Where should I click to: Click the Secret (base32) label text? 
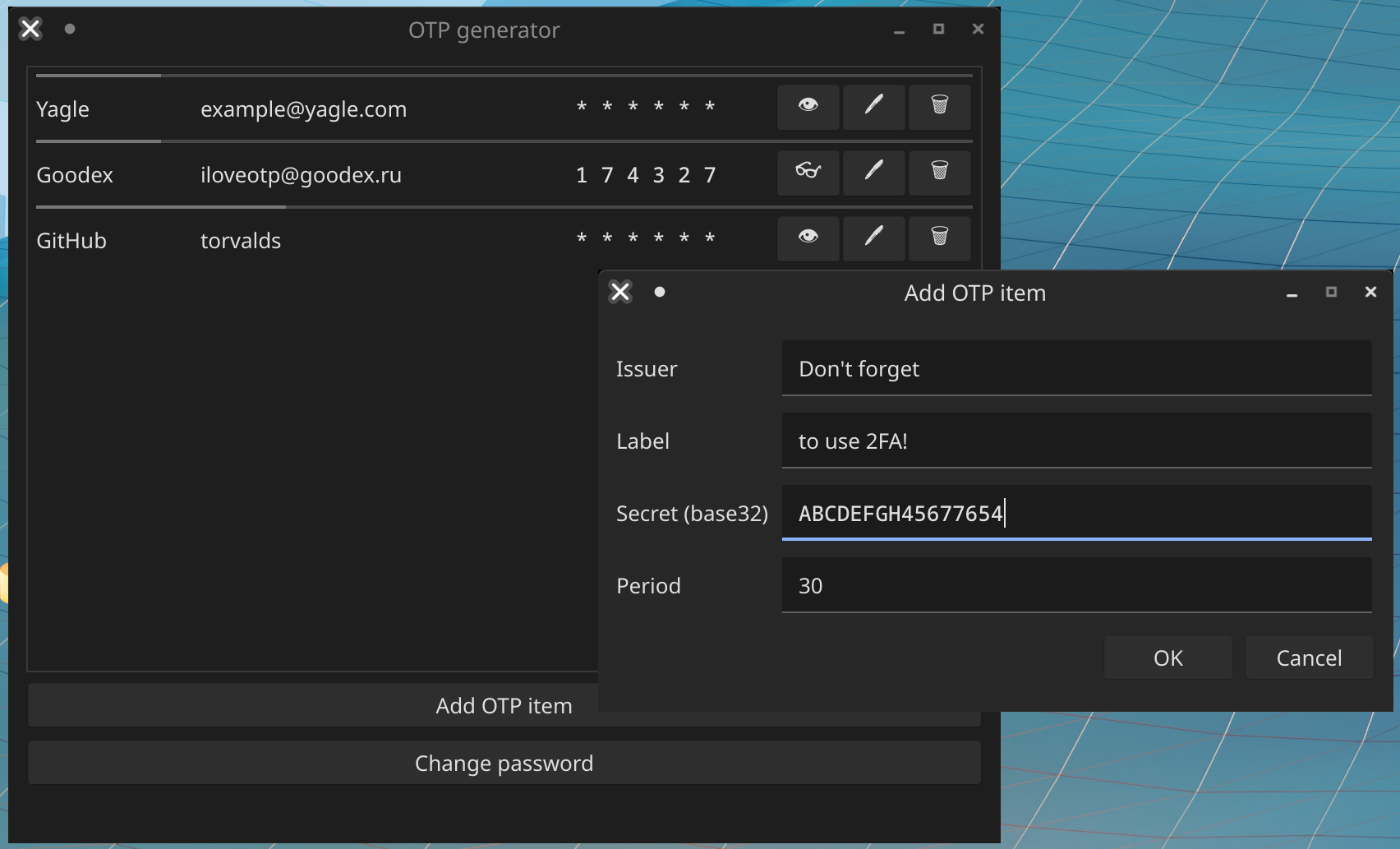click(692, 514)
